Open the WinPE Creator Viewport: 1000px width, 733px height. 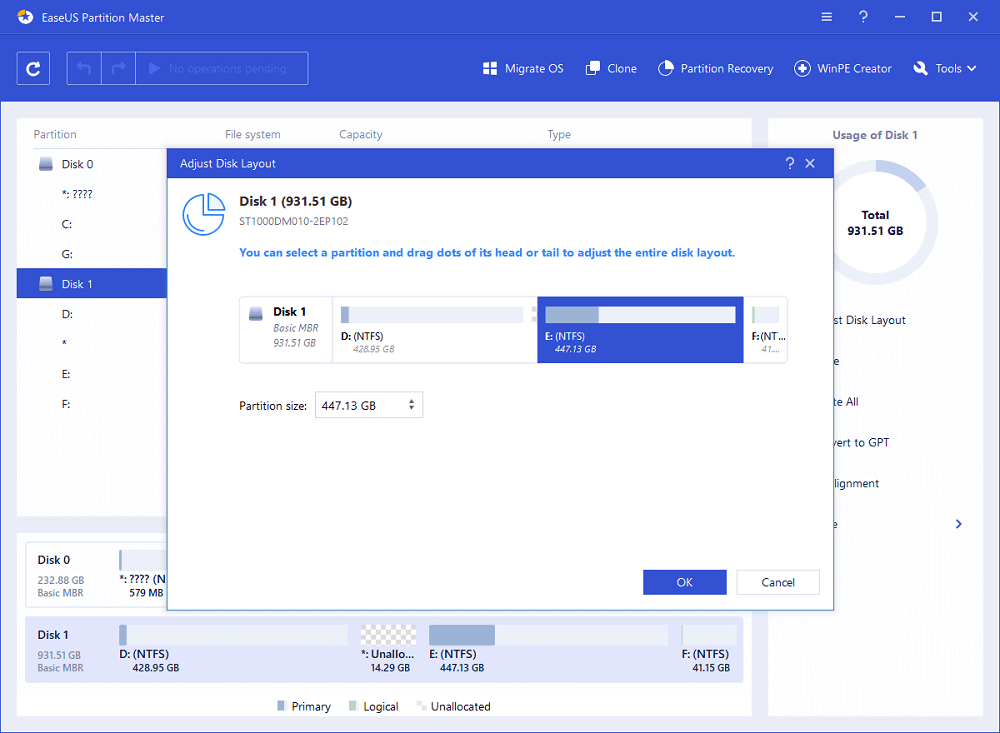[841, 68]
